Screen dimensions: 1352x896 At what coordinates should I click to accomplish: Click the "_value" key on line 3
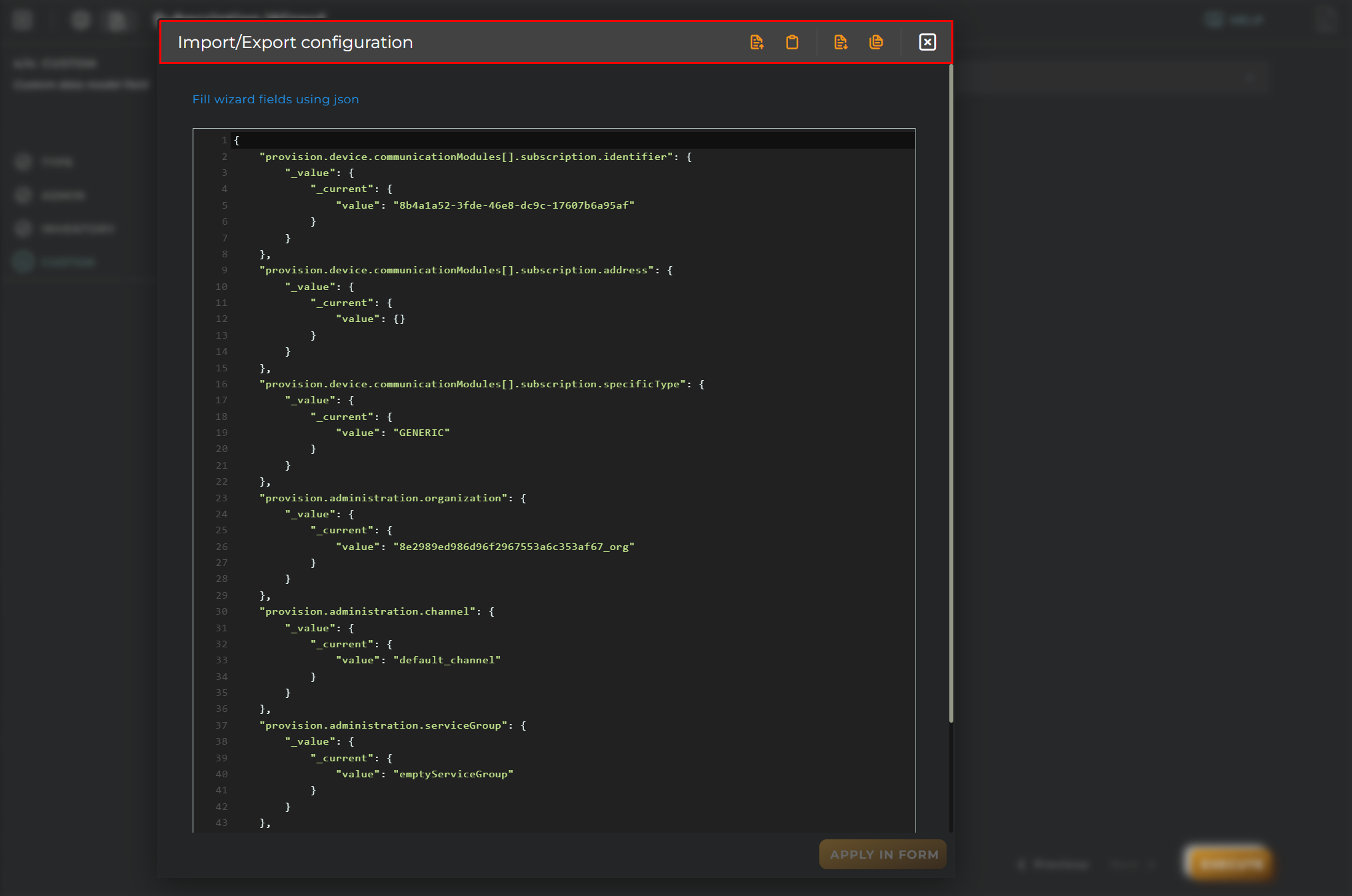coord(310,173)
